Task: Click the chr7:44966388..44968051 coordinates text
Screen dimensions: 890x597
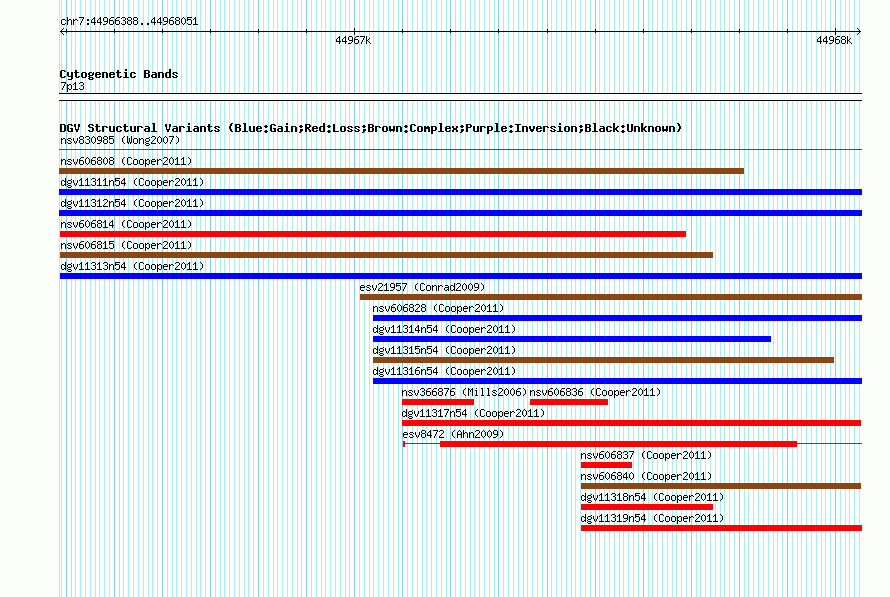Action: [x=129, y=22]
